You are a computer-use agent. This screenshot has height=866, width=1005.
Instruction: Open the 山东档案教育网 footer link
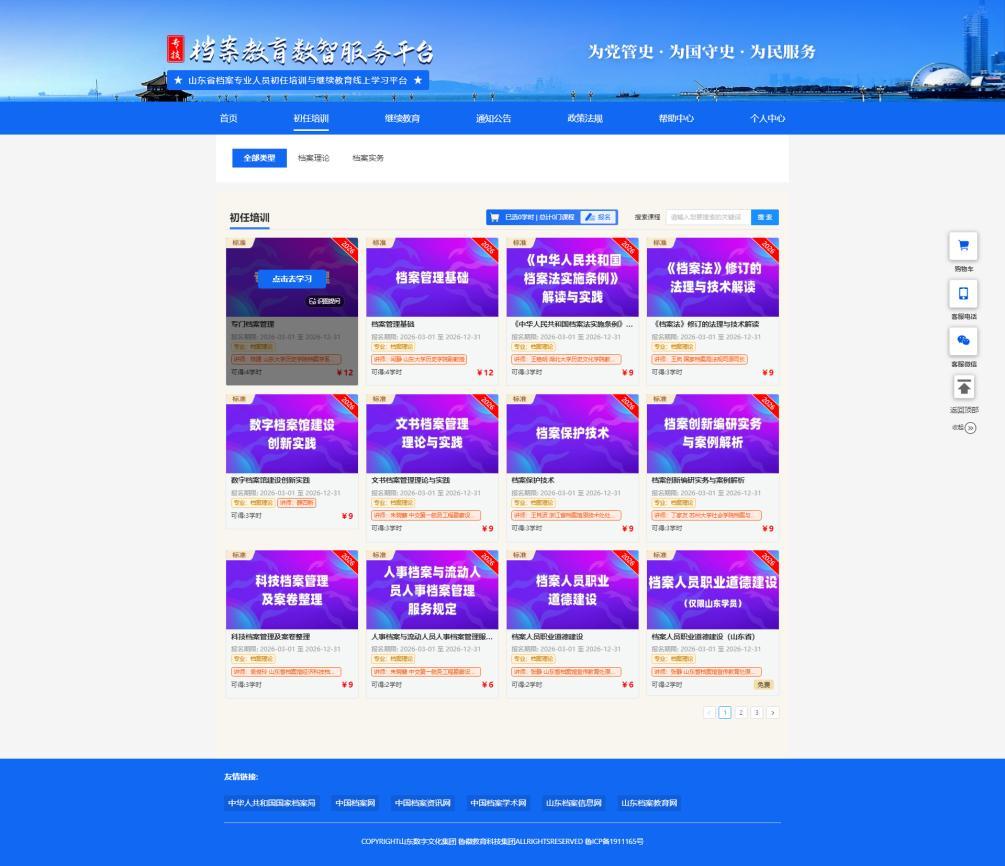[649, 803]
